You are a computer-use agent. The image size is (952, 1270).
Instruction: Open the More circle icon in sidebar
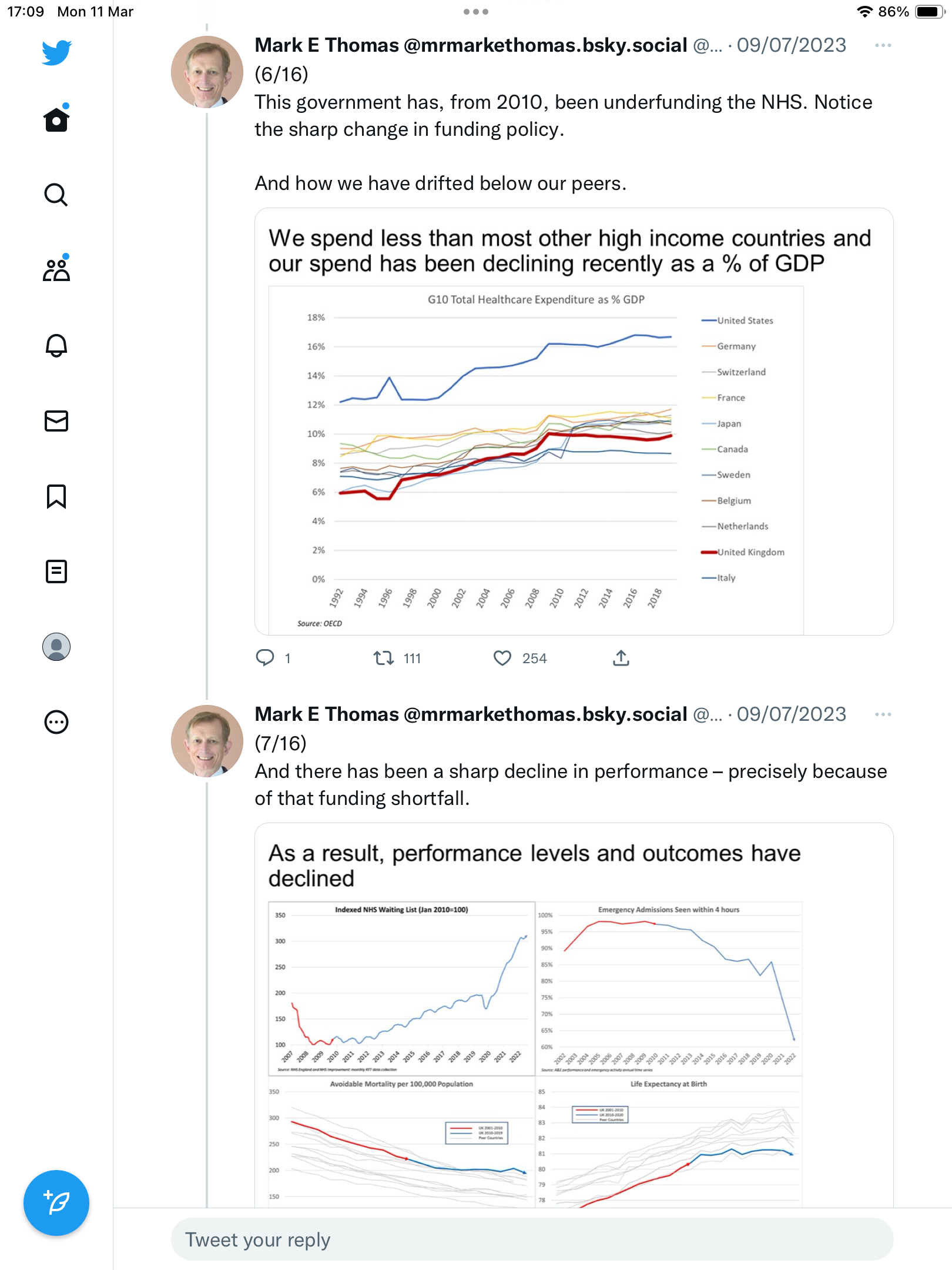tap(56, 722)
